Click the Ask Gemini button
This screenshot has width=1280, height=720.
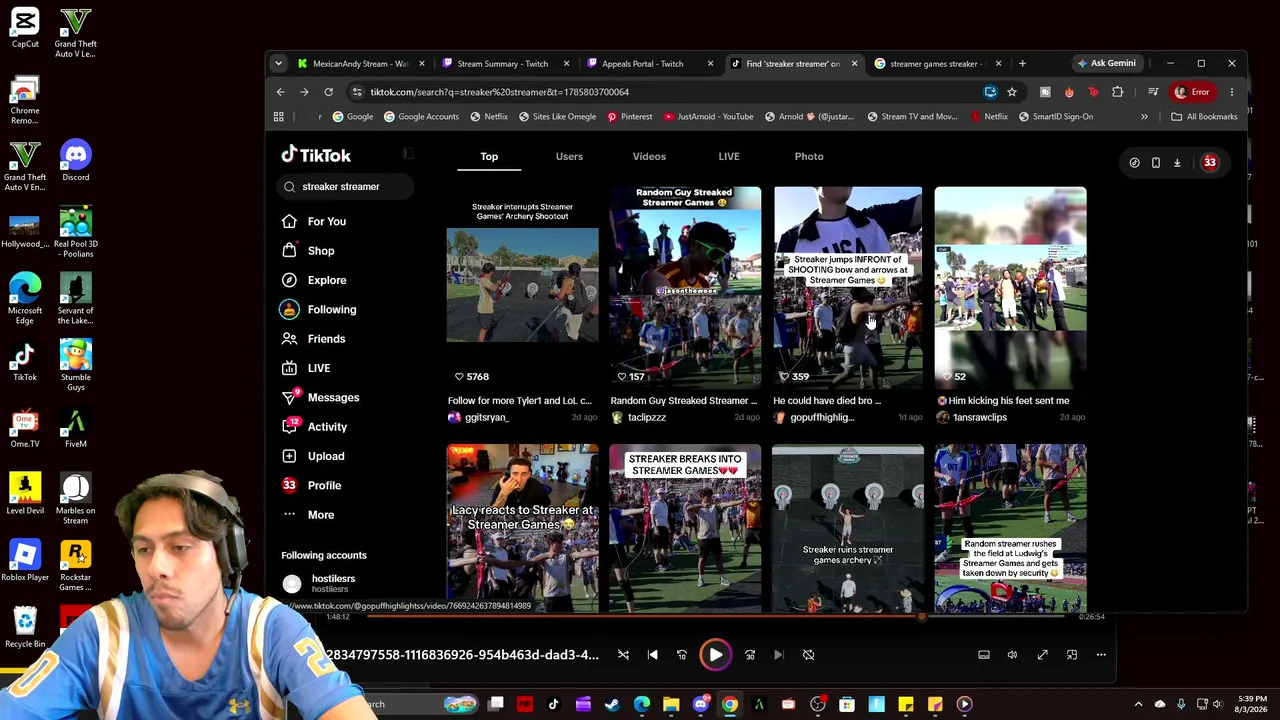(x=1105, y=64)
